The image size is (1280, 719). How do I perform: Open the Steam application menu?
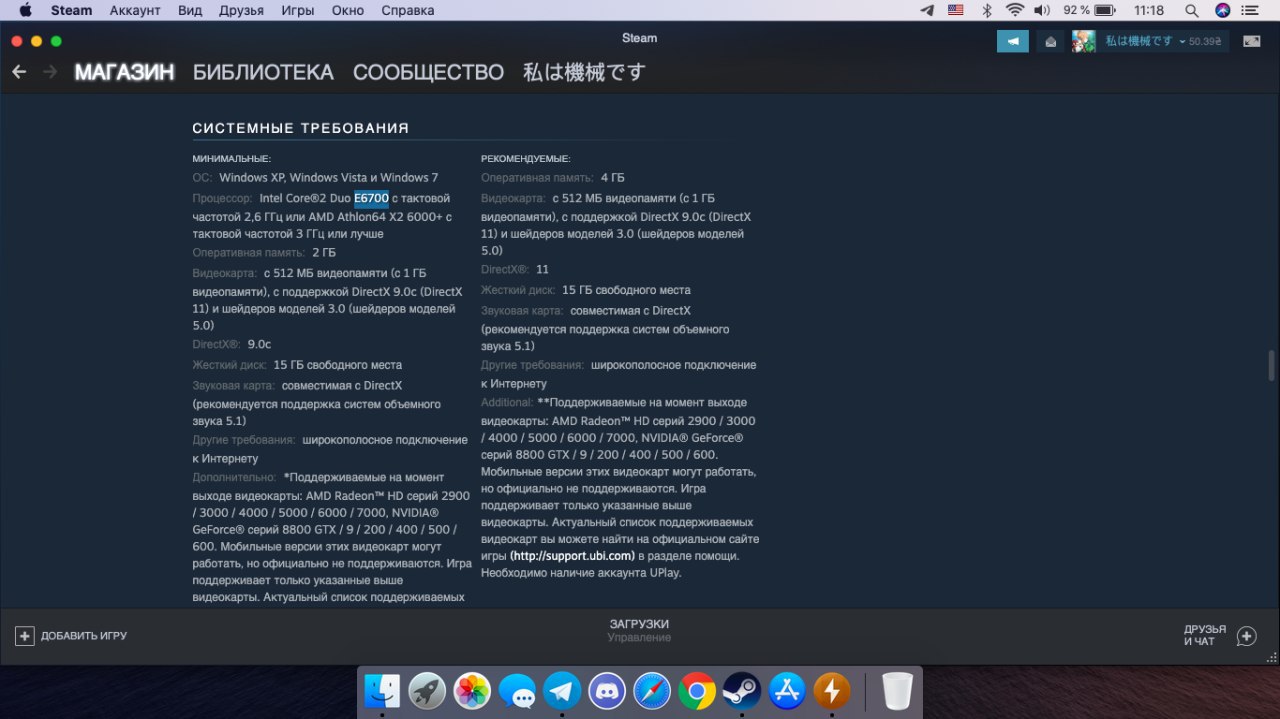[x=71, y=10]
